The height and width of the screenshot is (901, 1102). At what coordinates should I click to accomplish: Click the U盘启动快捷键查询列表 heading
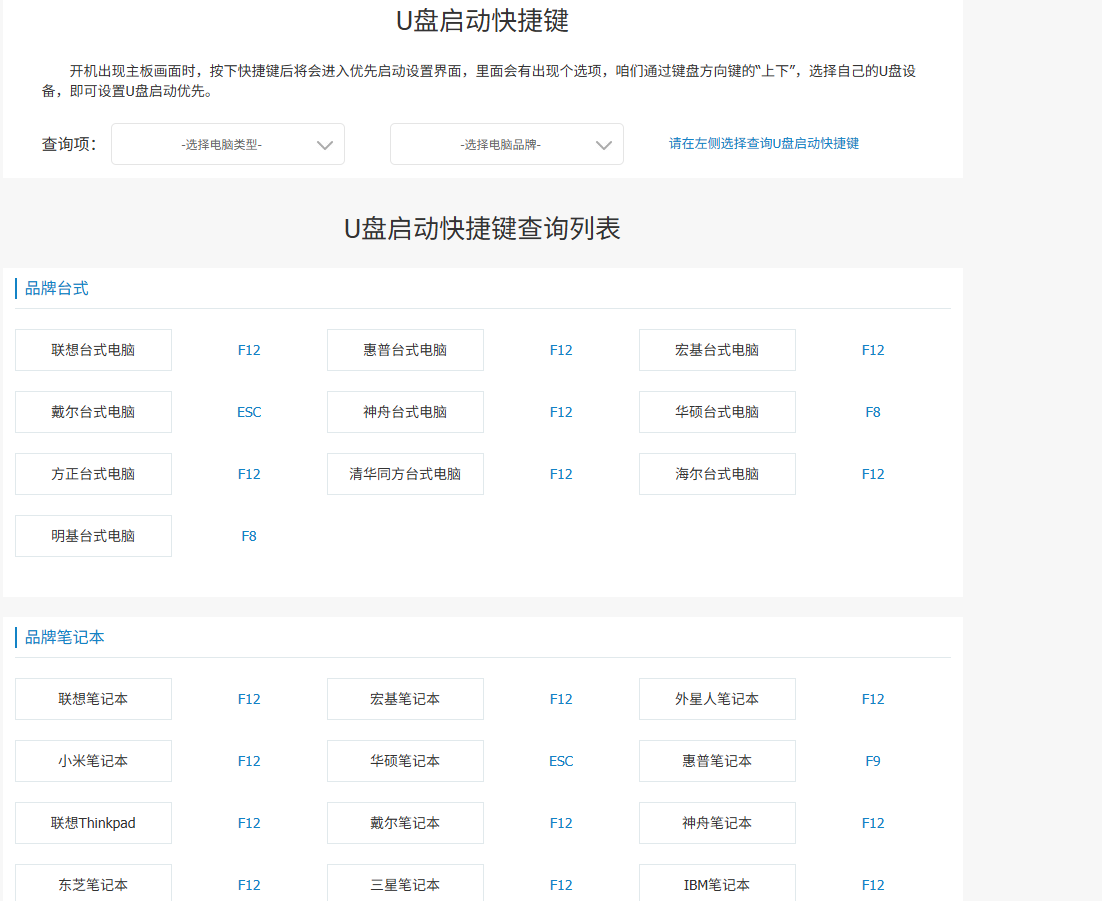[482, 228]
